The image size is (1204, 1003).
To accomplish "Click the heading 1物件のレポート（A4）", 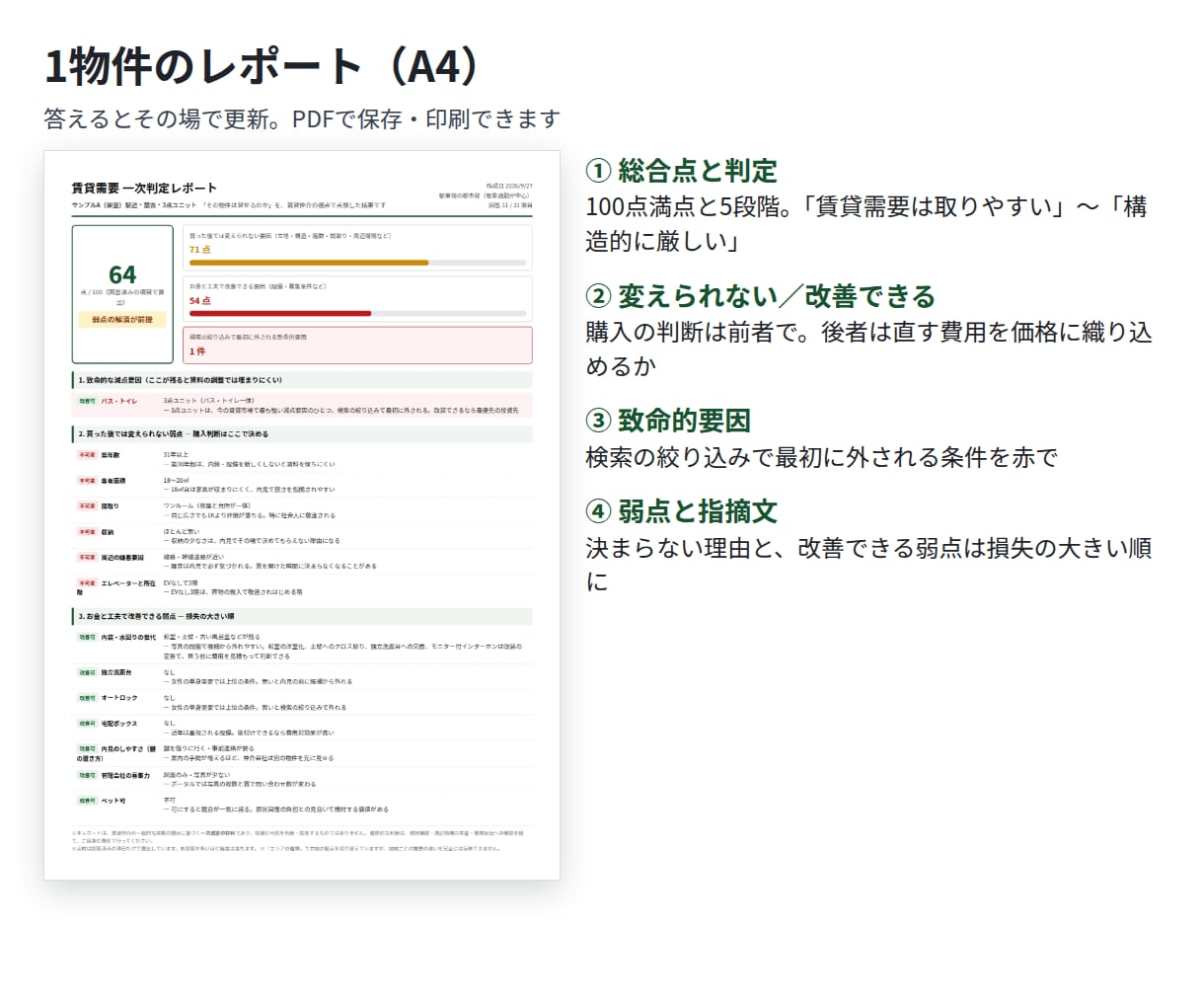I will [x=262, y=66].
